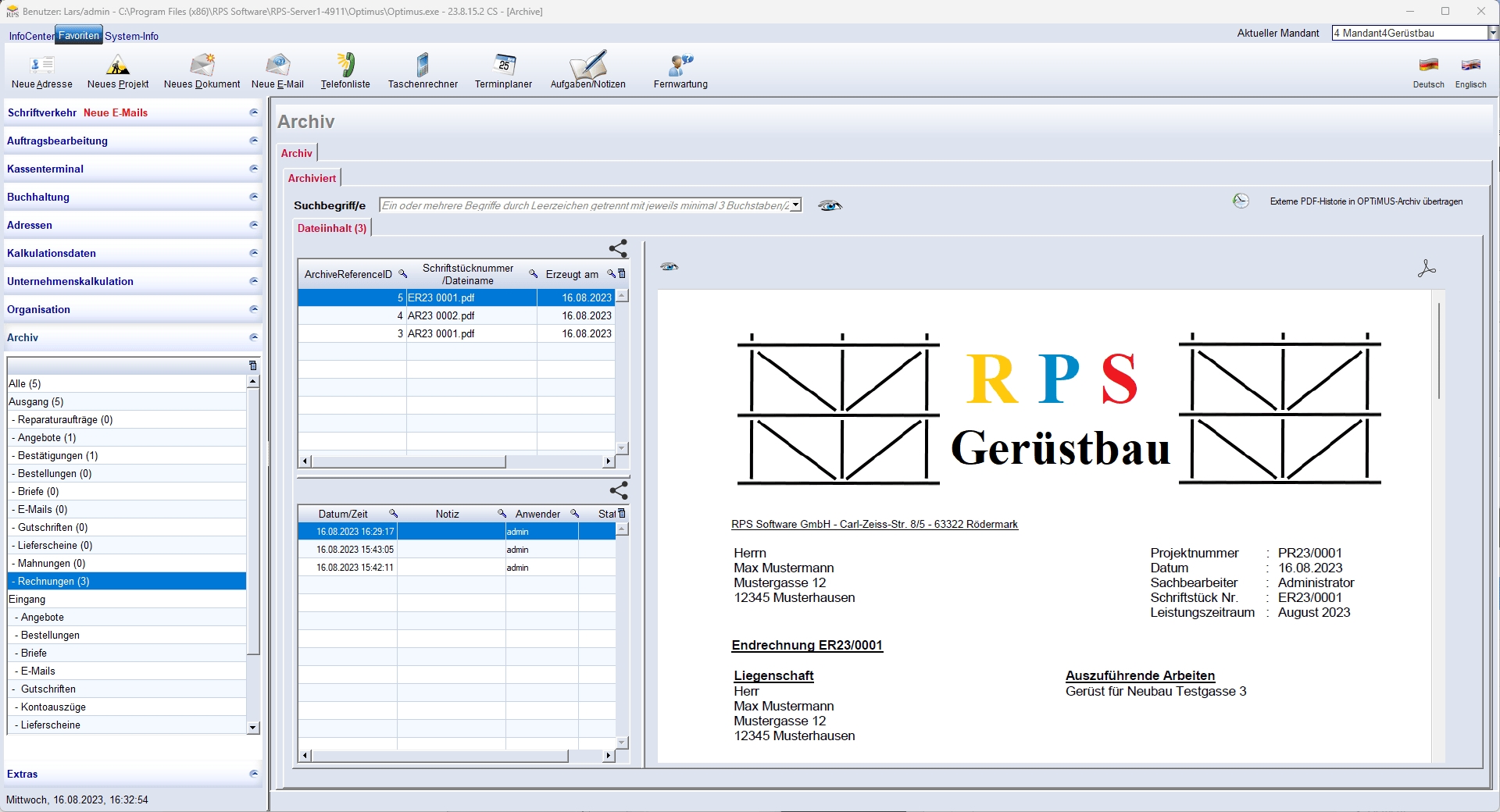Open the Terminplaner calendar

pos(503,72)
